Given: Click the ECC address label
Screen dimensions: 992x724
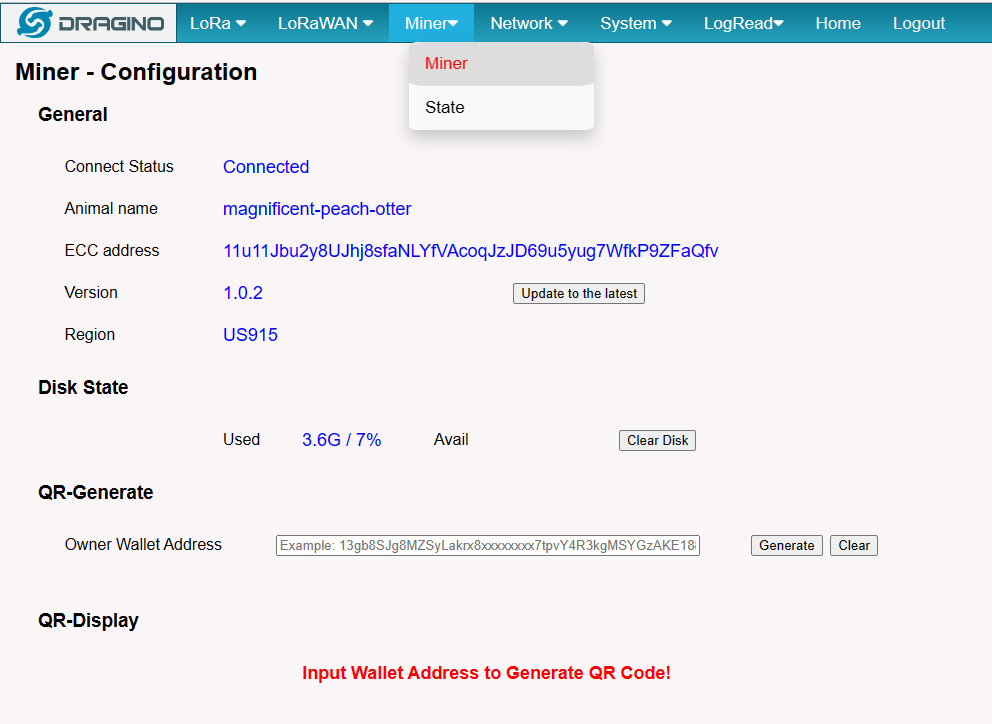Looking at the screenshot, I should tap(112, 251).
